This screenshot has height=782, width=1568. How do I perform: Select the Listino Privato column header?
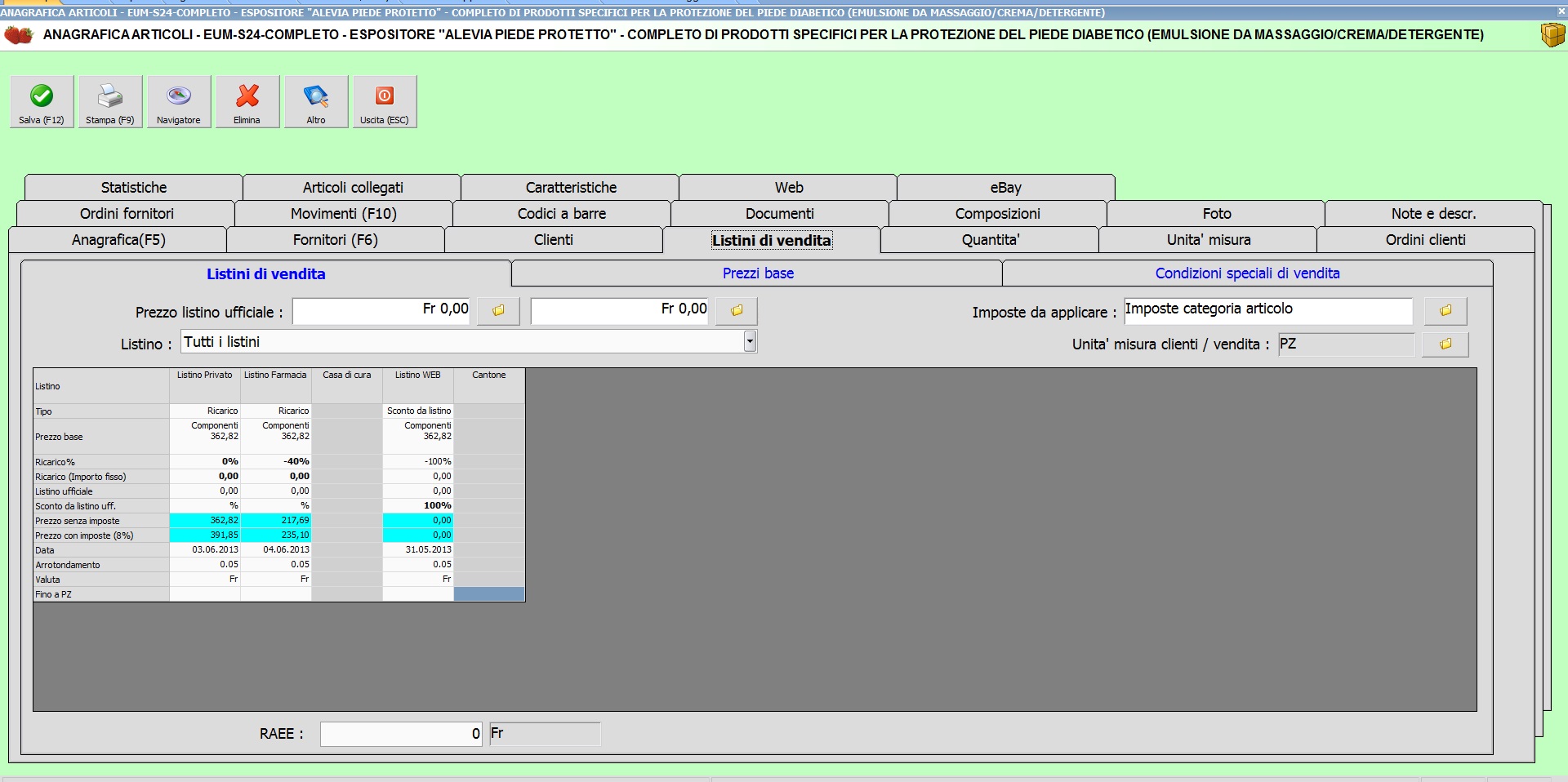point(205,385)
